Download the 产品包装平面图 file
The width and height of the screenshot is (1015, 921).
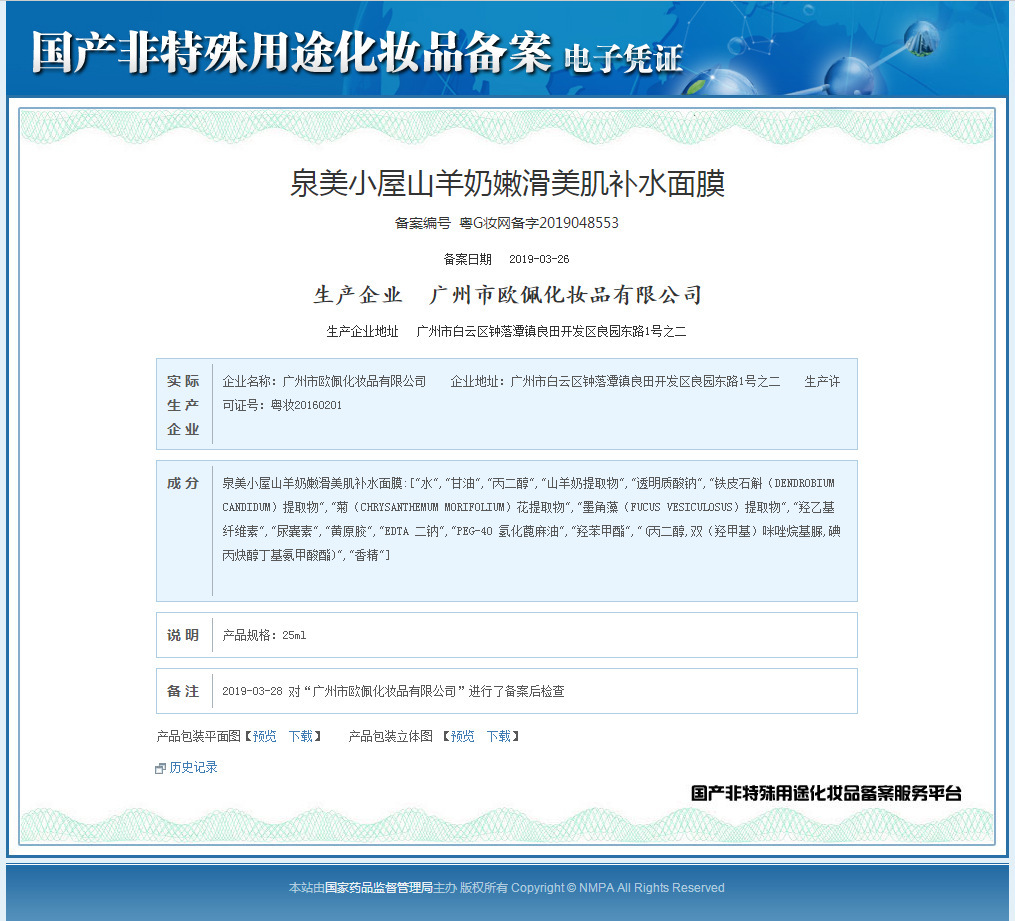(x=301, y=736)
